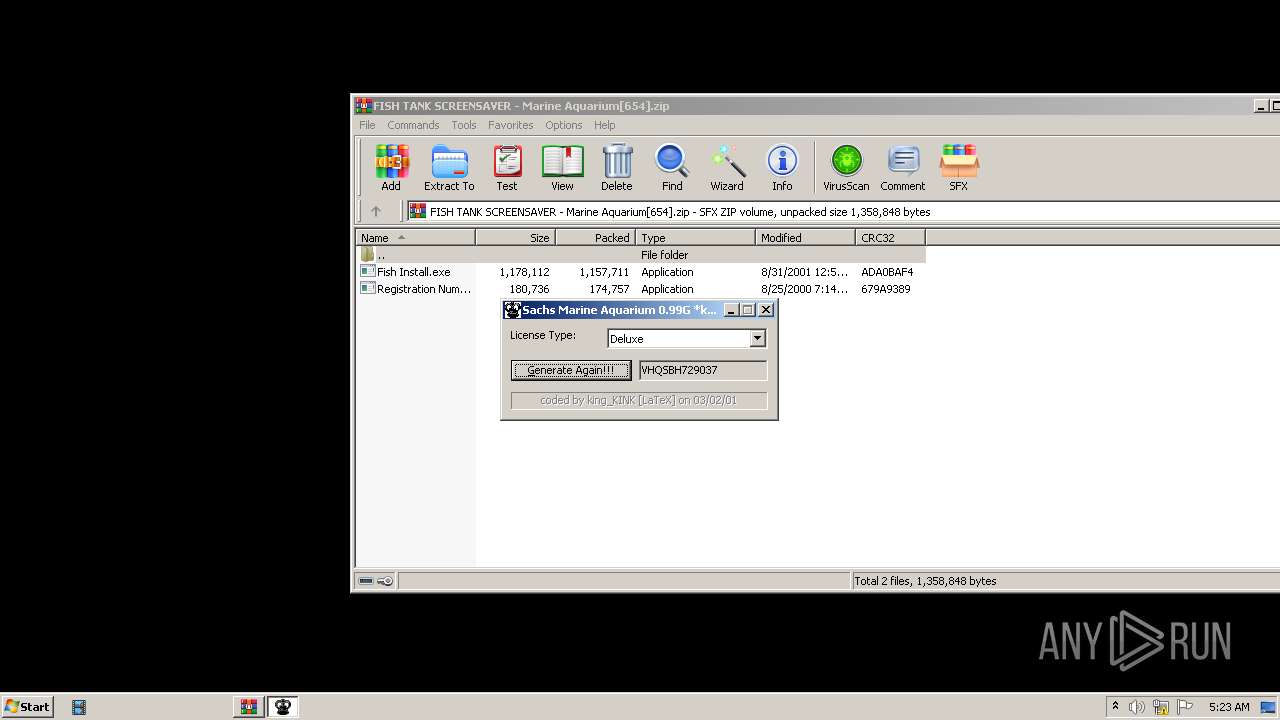1280x720 pixels.
Task: Open the Commands menu
Action: coord(413,125)
